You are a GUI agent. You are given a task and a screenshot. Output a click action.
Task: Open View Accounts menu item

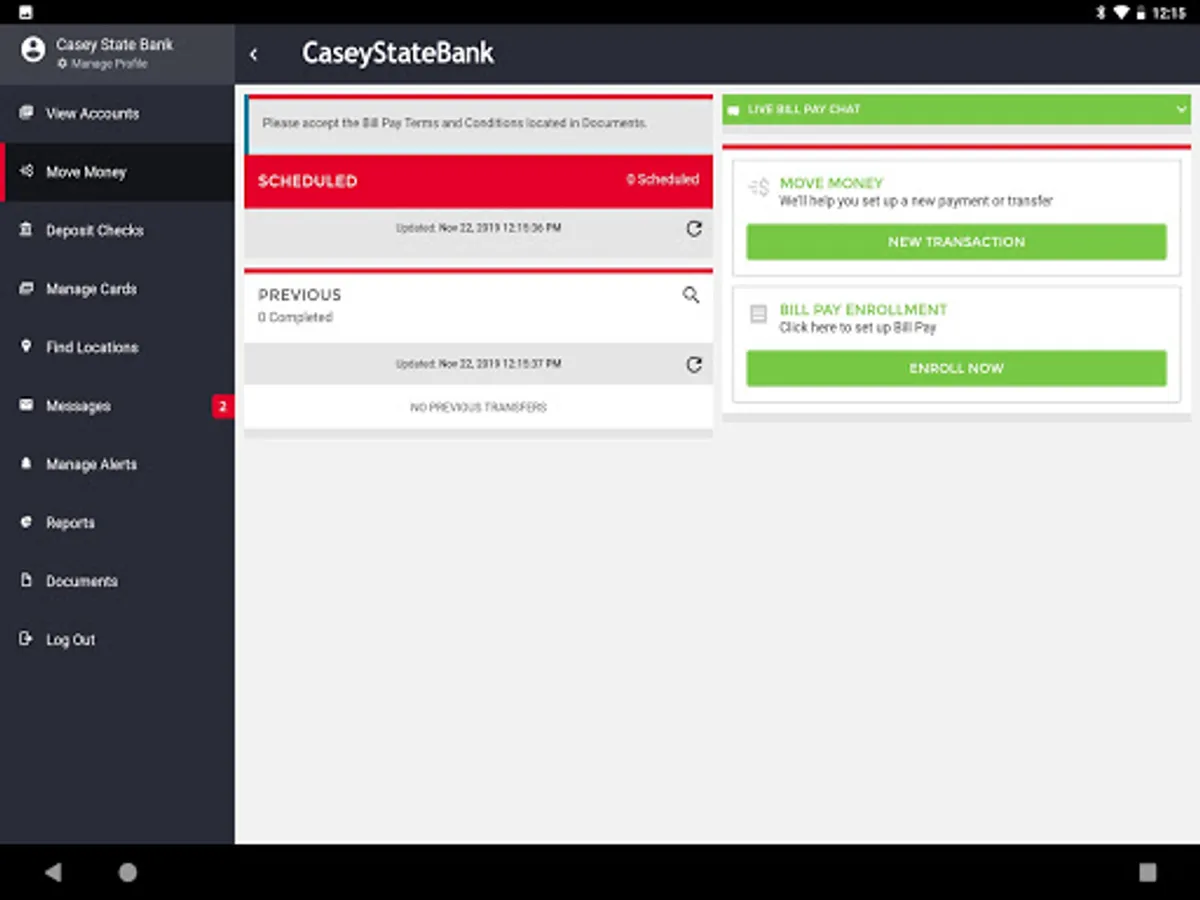coord(117,114)
